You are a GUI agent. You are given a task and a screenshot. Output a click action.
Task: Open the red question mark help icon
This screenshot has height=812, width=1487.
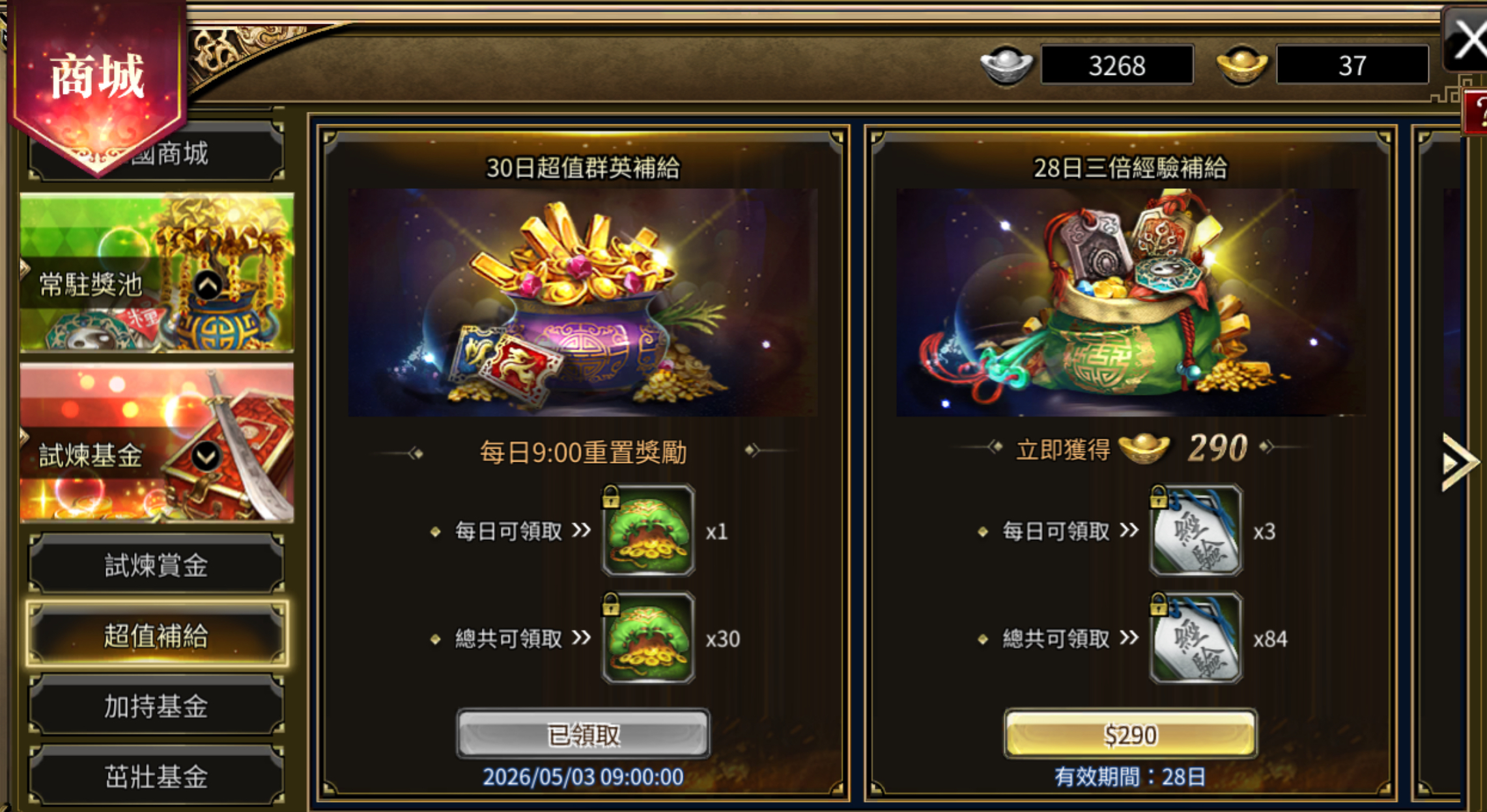point(1477,113)
